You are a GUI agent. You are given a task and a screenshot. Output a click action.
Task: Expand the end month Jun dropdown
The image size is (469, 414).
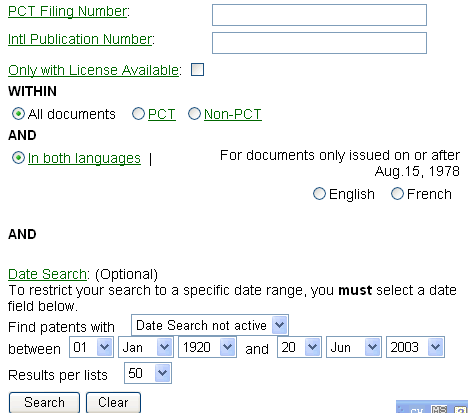[x=354, y=347]
